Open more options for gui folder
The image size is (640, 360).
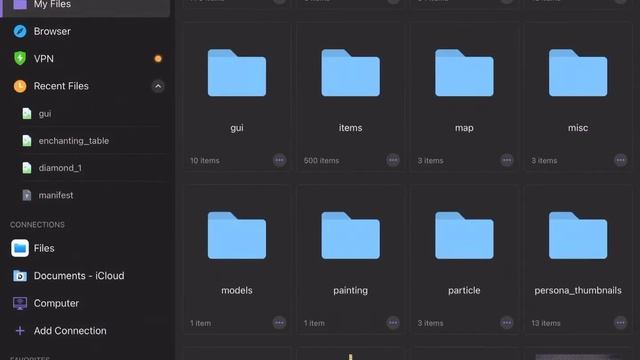tap(280, 160)
